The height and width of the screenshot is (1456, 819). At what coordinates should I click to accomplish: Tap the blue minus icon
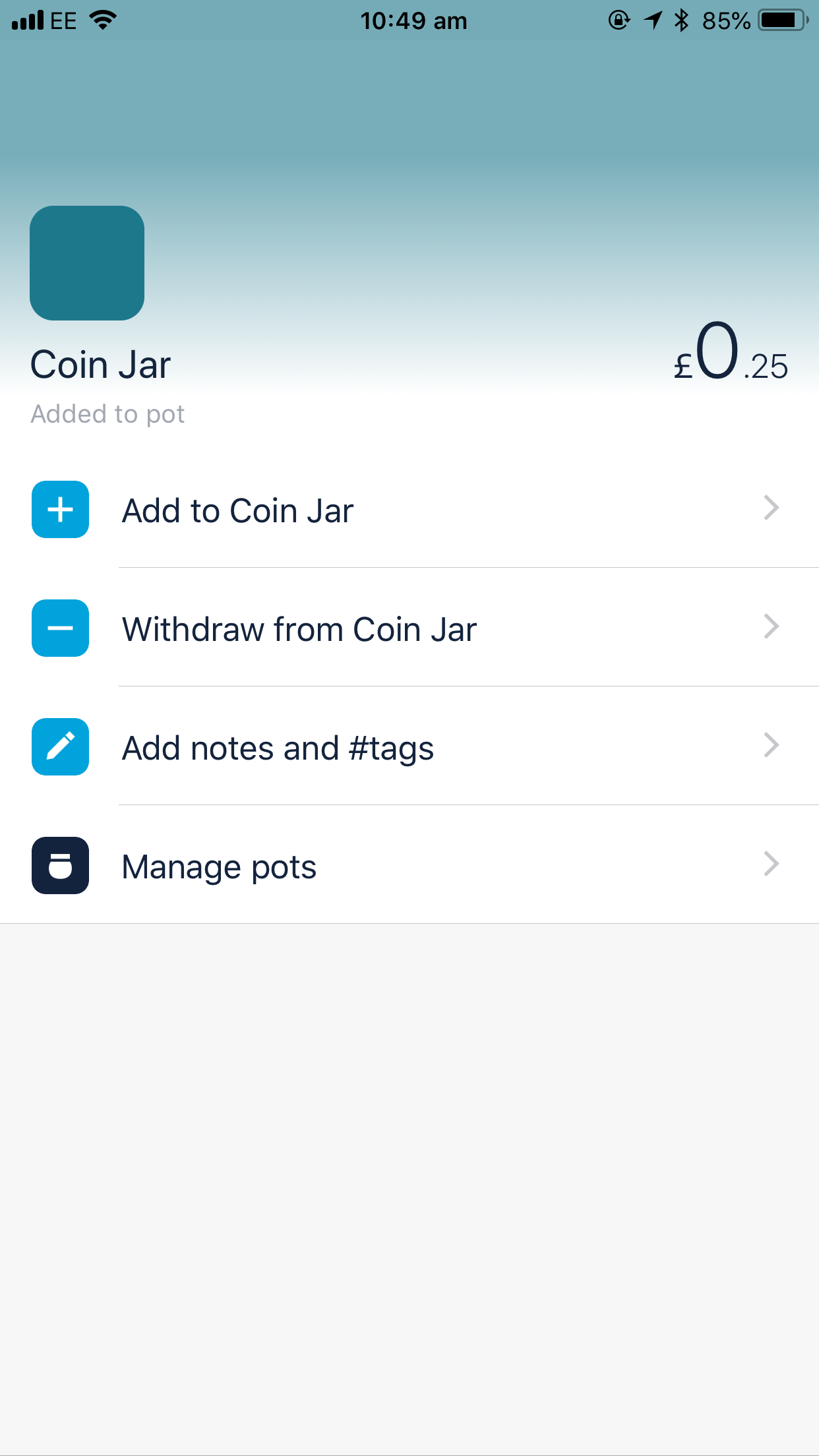coord(60,628)
